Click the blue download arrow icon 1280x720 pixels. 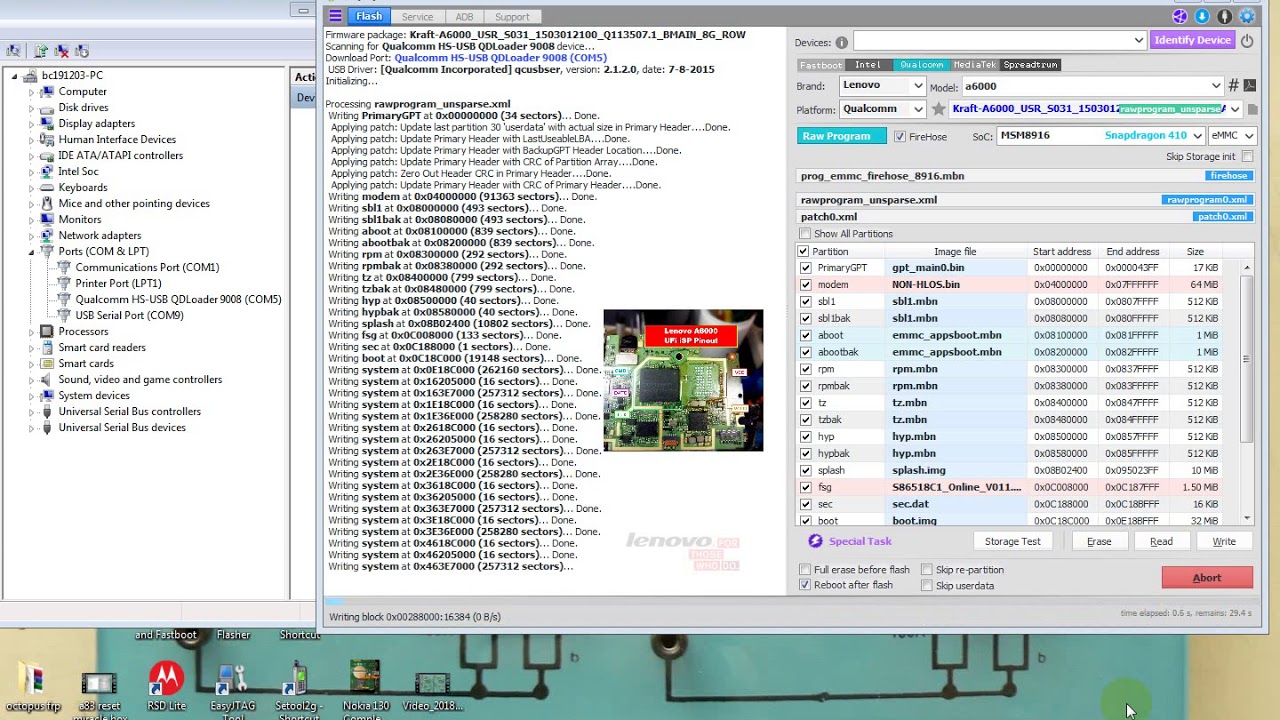1202,16
